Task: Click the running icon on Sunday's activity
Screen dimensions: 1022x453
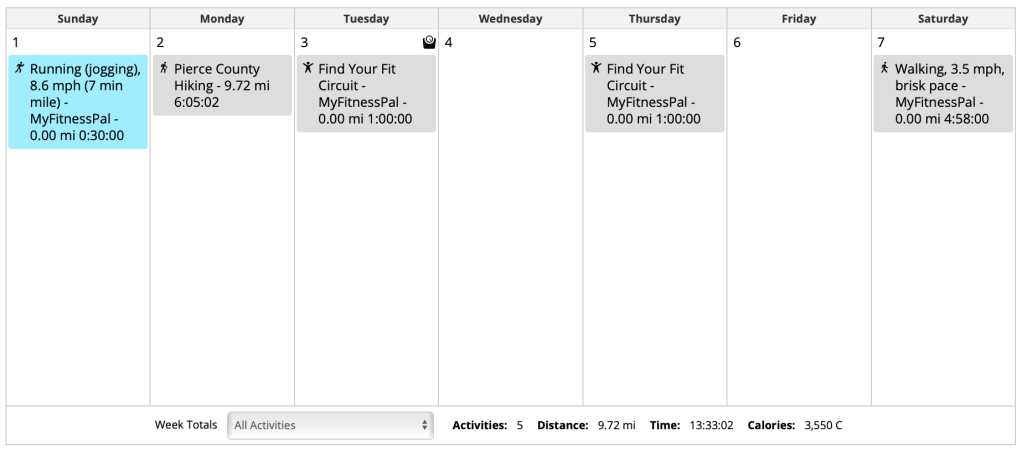Action: click(20, 68)
